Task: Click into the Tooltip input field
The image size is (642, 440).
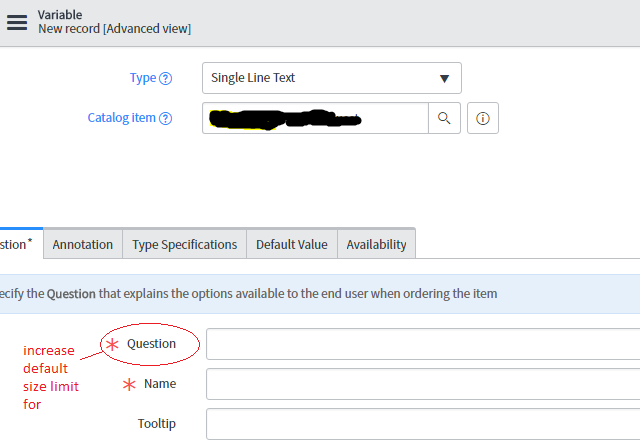Action: (x=423, y=424)
